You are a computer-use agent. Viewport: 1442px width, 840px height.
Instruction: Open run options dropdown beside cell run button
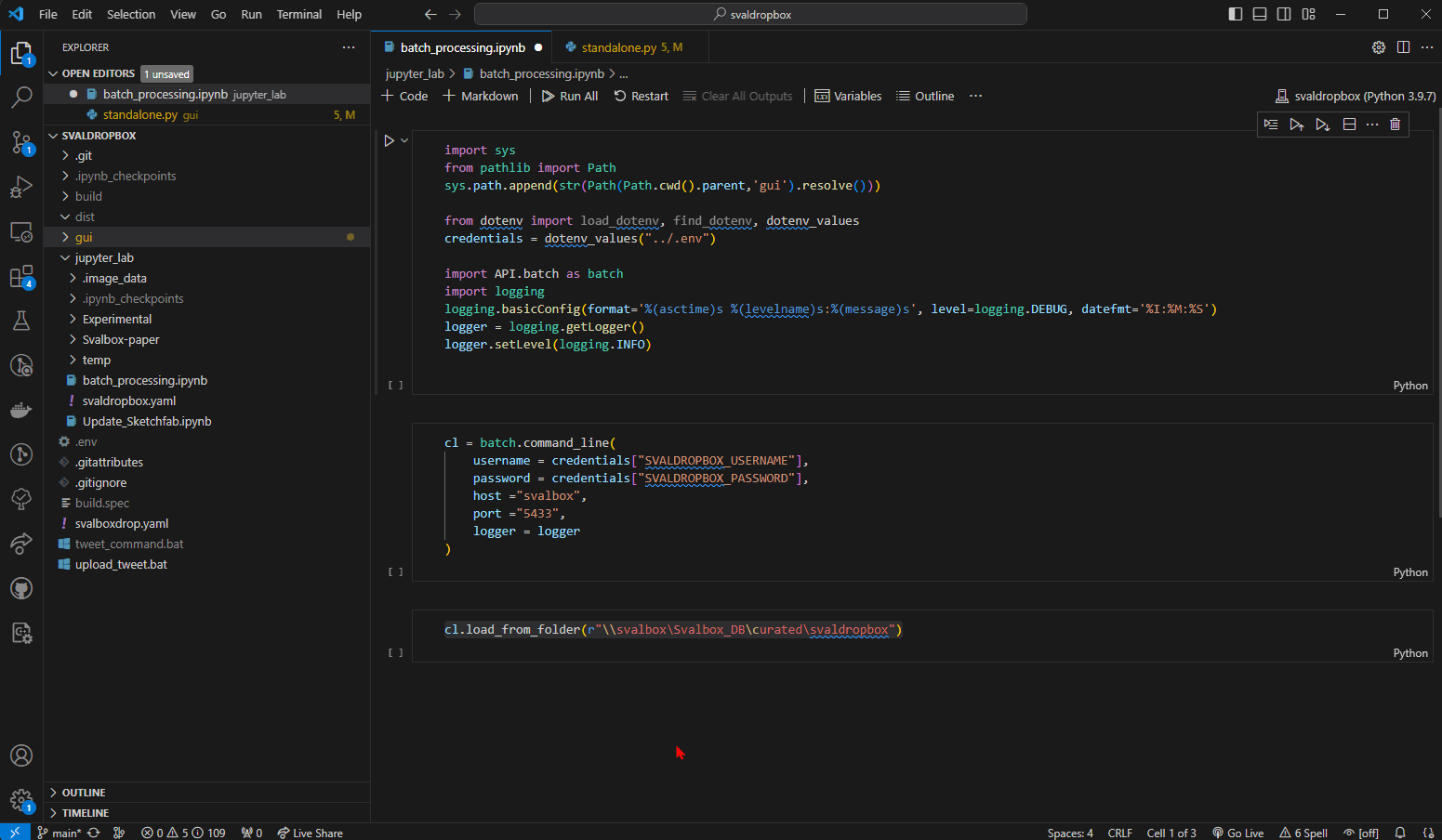click(404, 140)
